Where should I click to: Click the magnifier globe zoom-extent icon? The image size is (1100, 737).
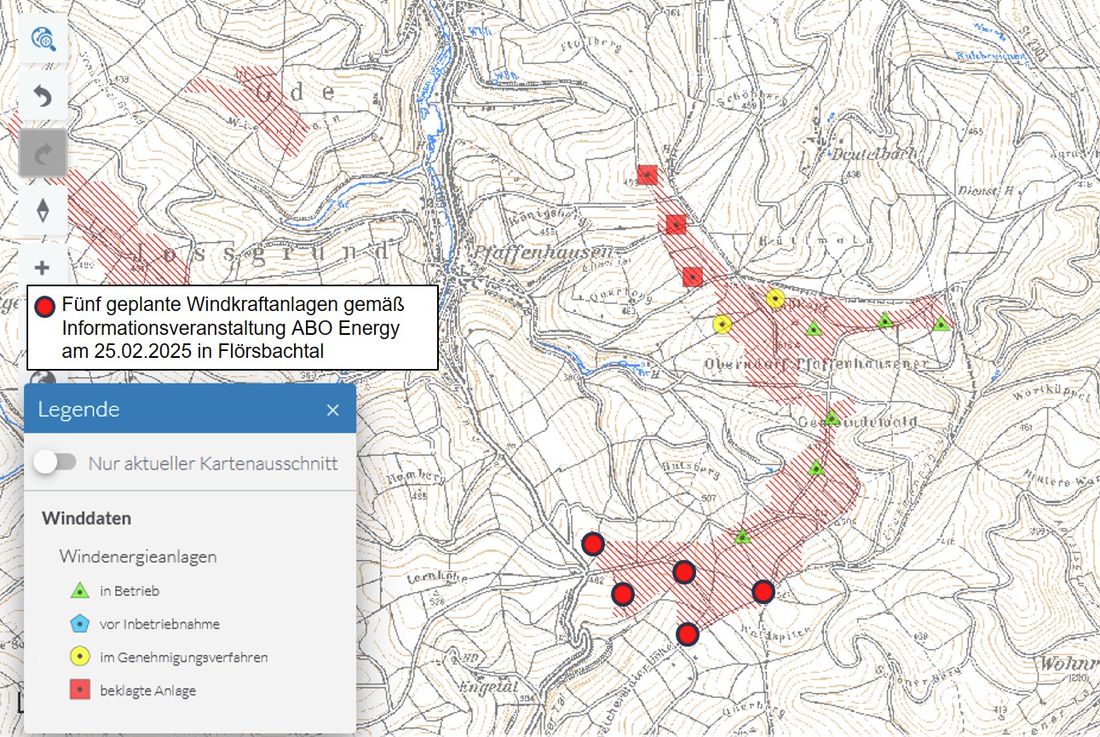click(x=43, y=39)
